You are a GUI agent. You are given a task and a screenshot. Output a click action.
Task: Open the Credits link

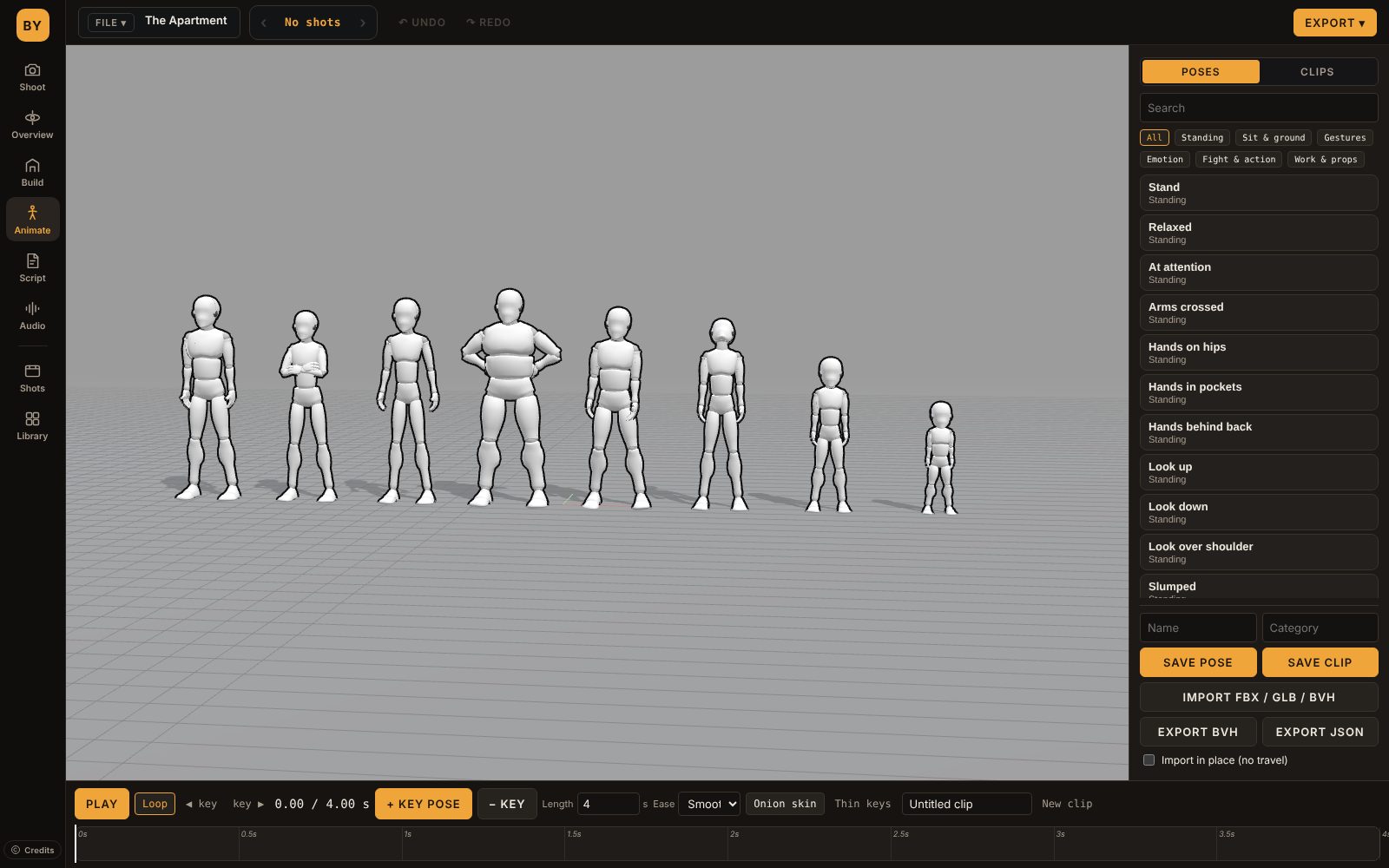(x=32, y=850)
